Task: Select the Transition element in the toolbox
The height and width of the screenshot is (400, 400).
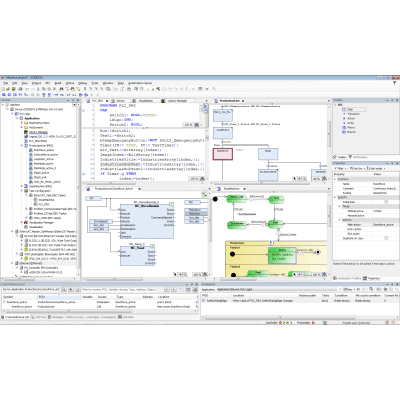Action: pyautogui.click(x=351, y=114)
